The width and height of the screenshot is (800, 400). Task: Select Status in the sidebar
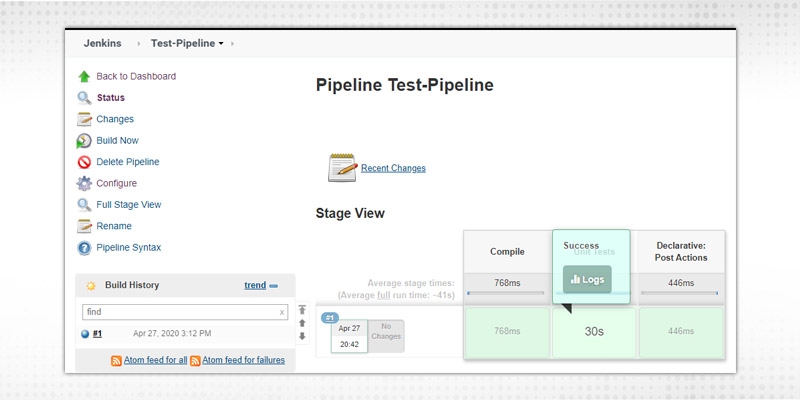click(111, 98)
